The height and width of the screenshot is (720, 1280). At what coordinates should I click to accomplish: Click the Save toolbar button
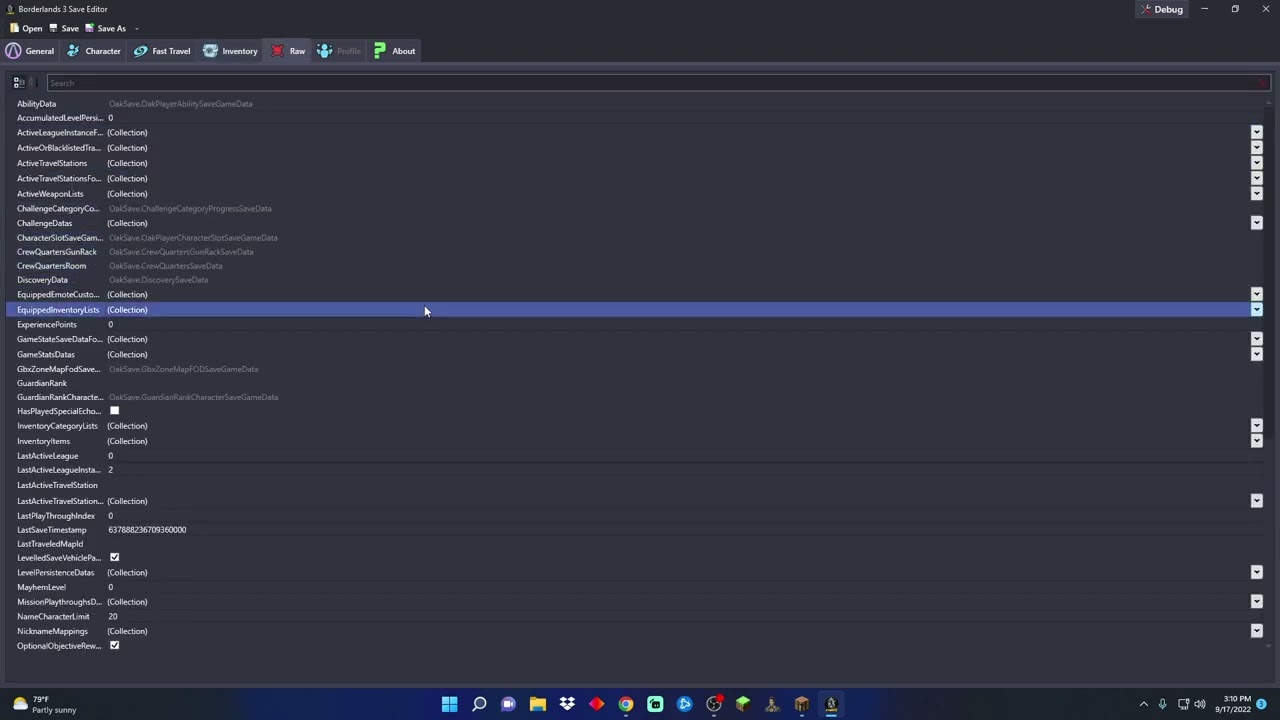(x=64, y=28)
